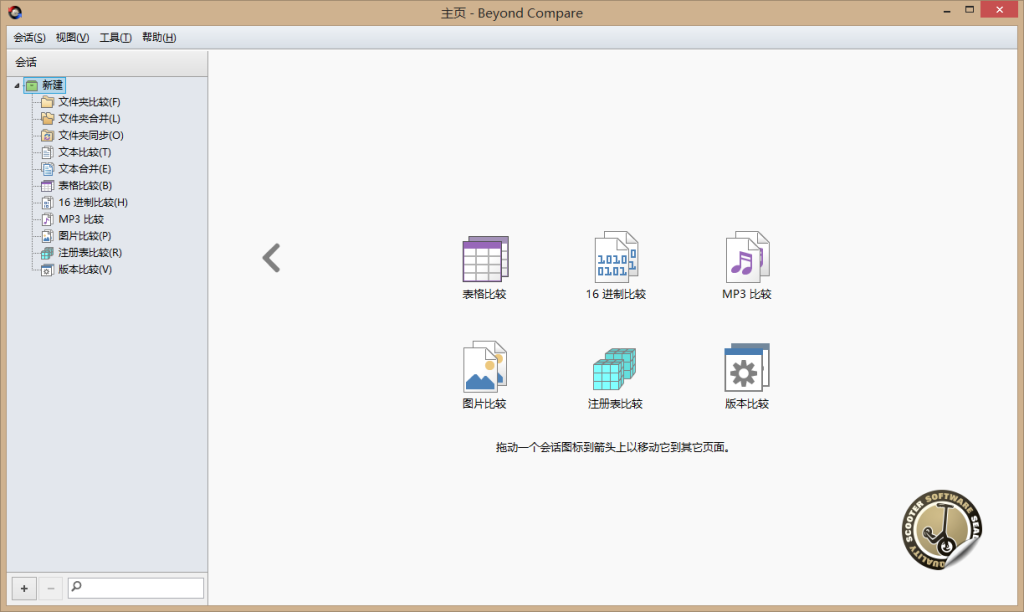Image resolution: width=1024 pixels, height=612 pixels.
Task: Open the 视图(V) menu
Action: click(70, 37)
